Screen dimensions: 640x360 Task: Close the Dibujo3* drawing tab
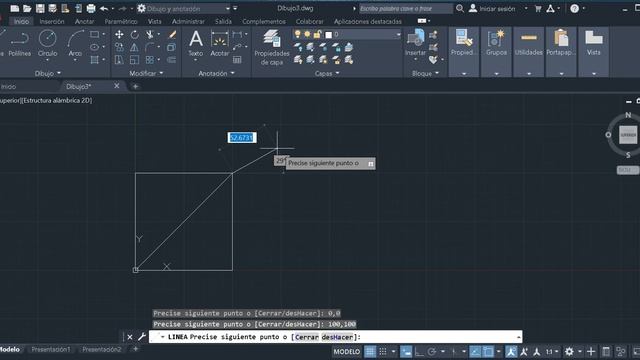pos(116,86)
